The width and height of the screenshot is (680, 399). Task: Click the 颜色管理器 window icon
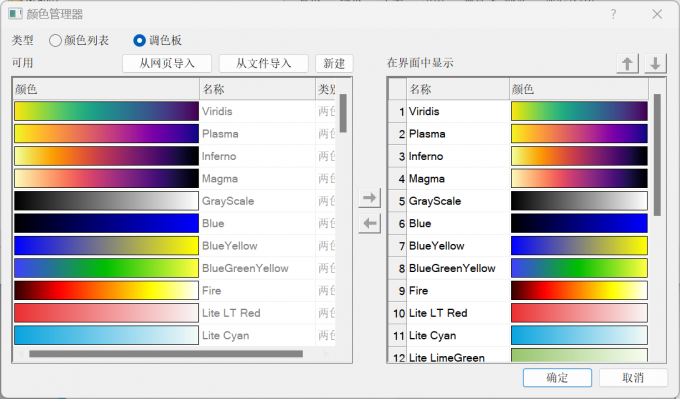click(x=15, y=14)
